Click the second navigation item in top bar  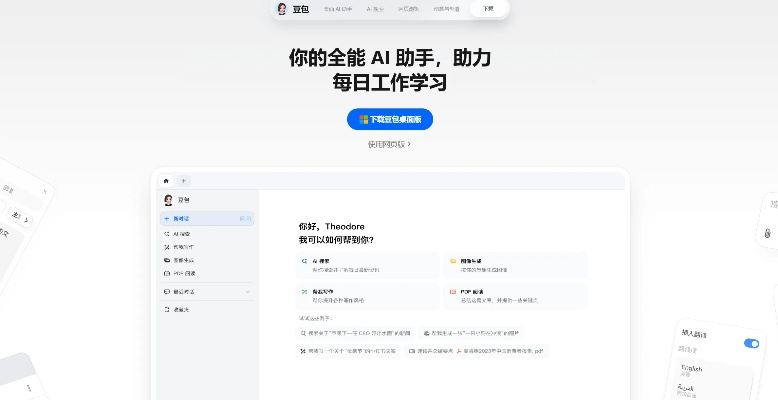click(x=373, y=9)
